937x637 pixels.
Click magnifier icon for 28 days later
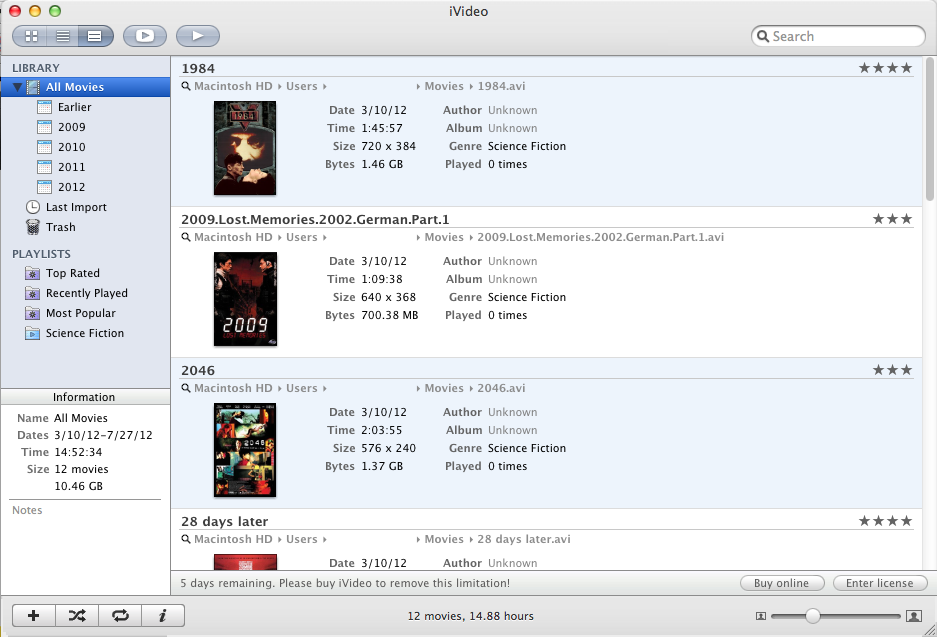point(186,540)
